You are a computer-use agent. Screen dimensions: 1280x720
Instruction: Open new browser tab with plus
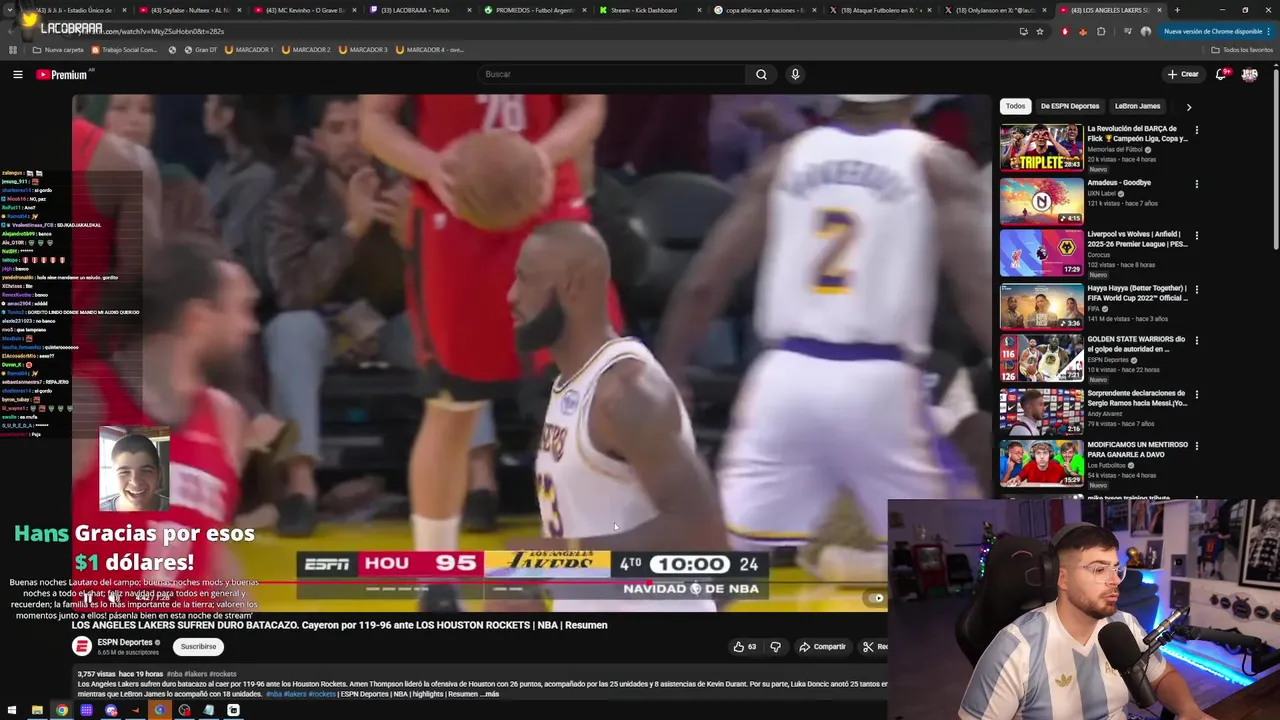coord(1177,10)
